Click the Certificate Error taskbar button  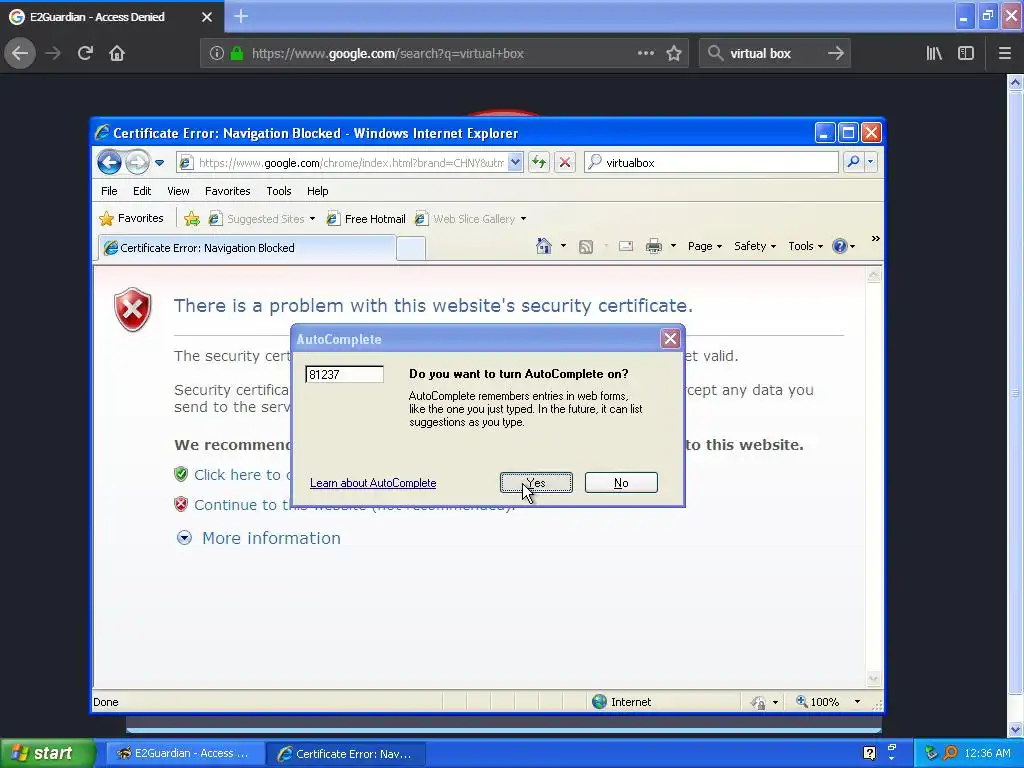click(x=346, y=753)
